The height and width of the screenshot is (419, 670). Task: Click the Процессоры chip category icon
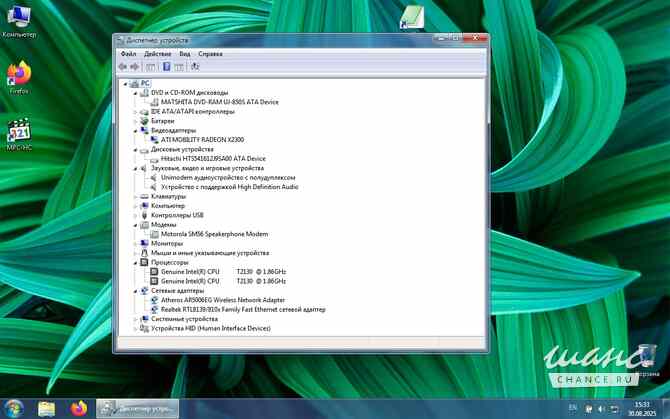[x=144, y=262]
